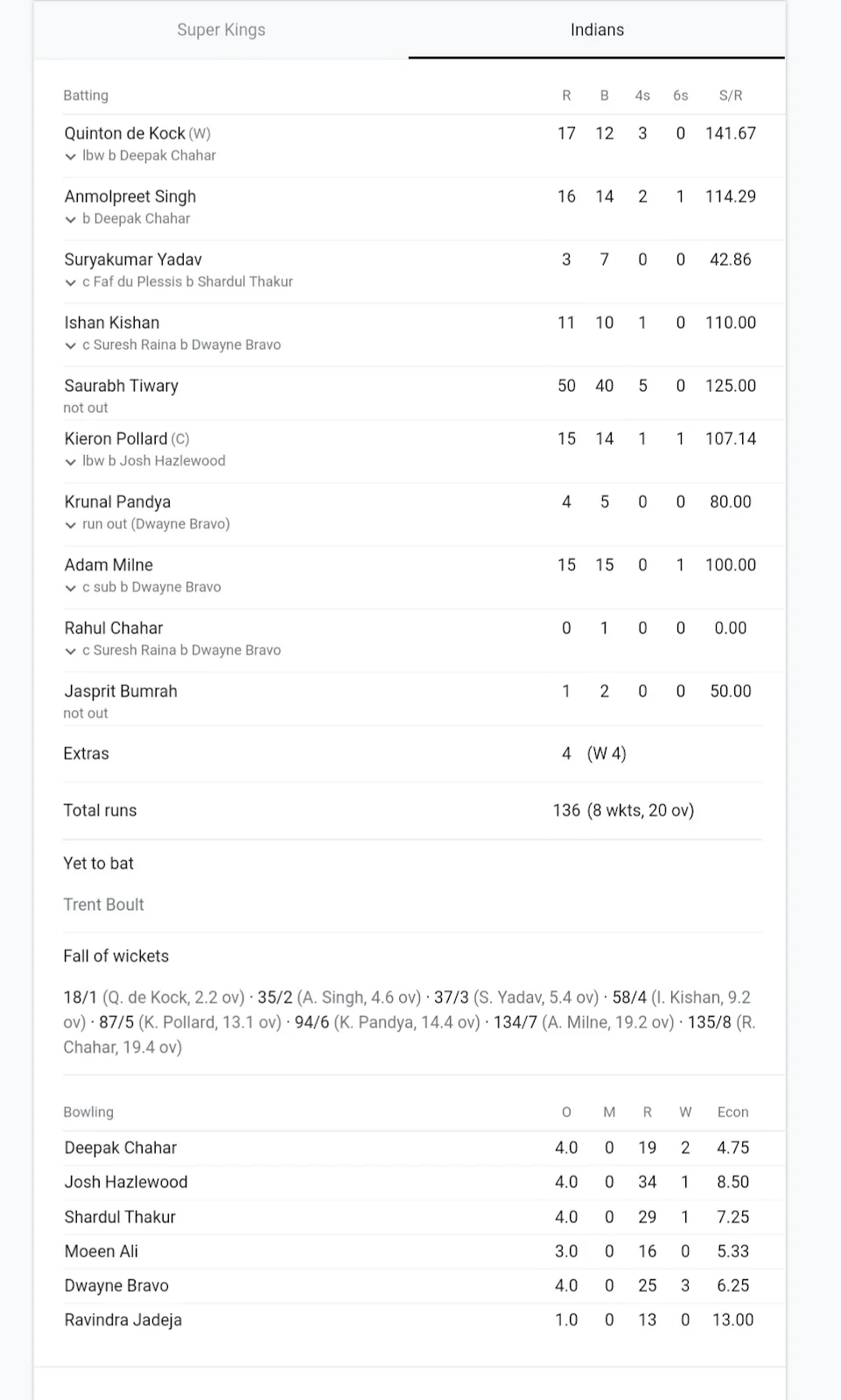841x1400 pixels.
Task: Click Ravindra Jadeja in the bowling list
Action: coord(123,1319)
